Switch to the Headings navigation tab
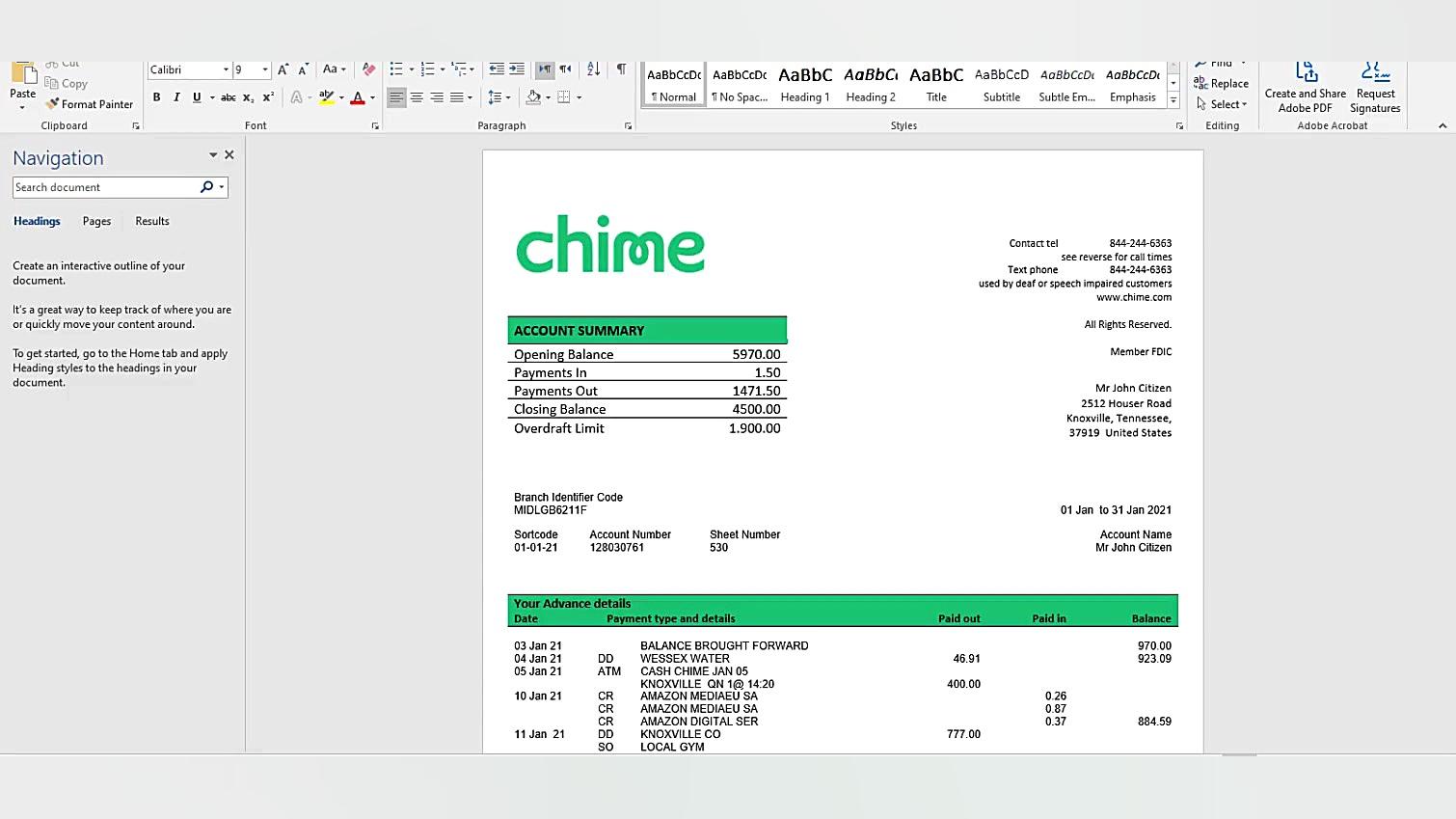Viewport: 1456px width, 819px height. [x=37, y=221]
